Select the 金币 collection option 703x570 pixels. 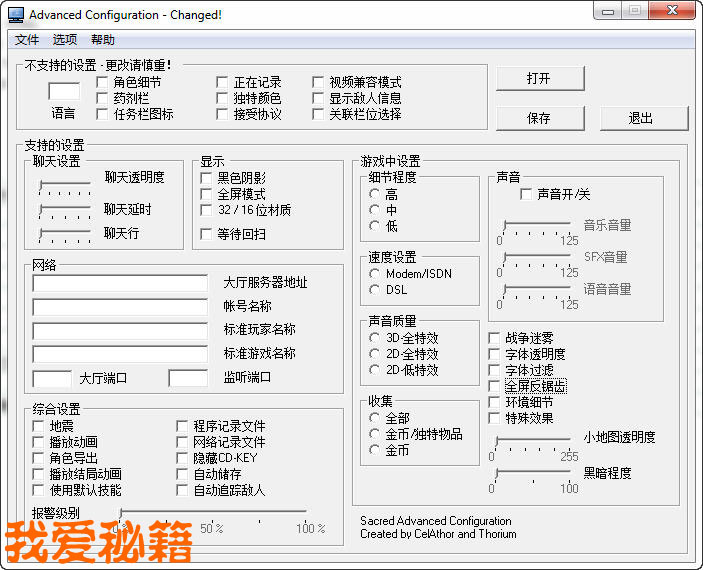(x=375, y=450)
